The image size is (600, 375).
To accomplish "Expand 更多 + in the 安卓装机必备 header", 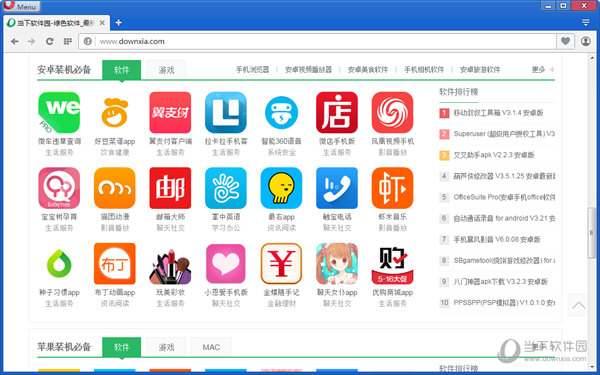I will coord(543,69).
